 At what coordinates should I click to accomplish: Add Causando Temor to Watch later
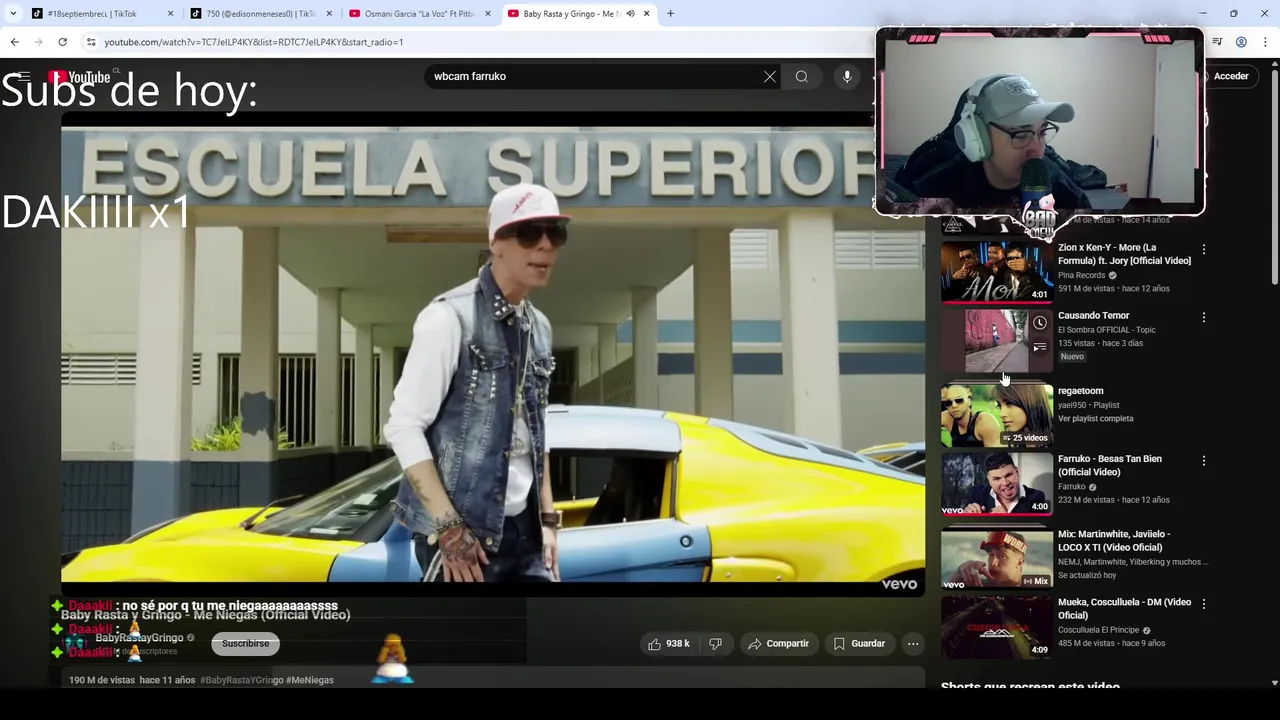pyautogui.click(x=1040, y=322)
